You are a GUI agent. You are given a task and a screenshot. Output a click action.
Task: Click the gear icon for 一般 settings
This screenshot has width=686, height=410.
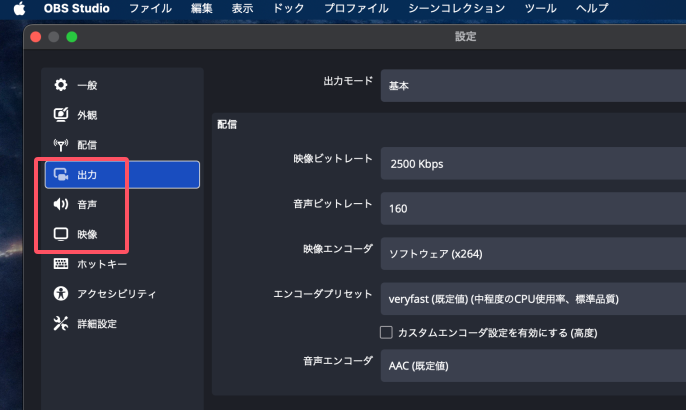pos(61,85)
